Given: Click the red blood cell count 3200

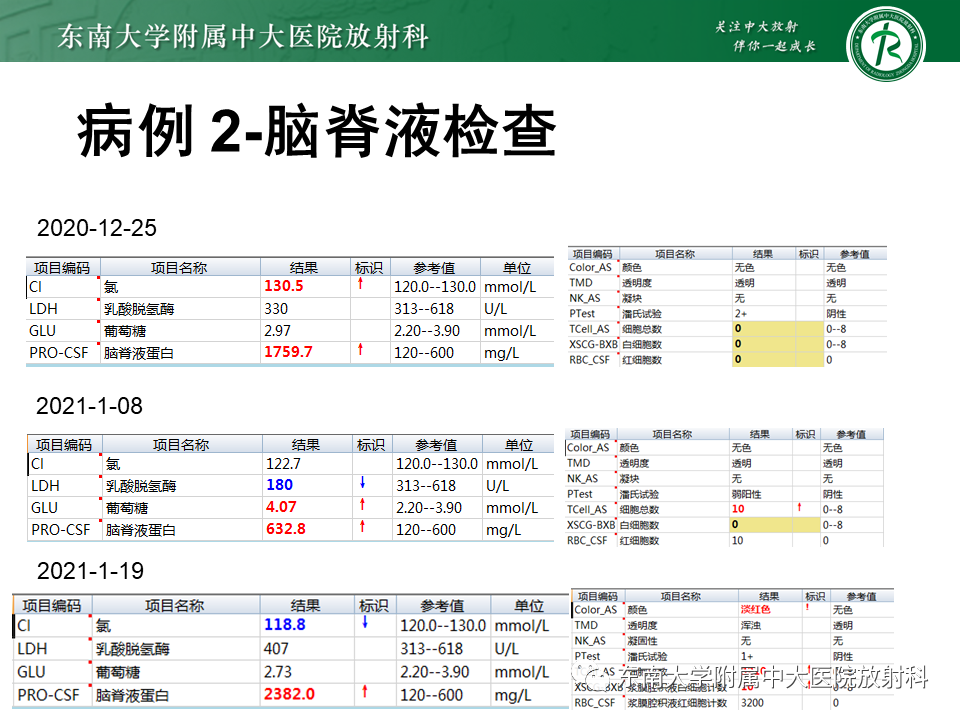Looking at the screenshot, I should 752,703.
